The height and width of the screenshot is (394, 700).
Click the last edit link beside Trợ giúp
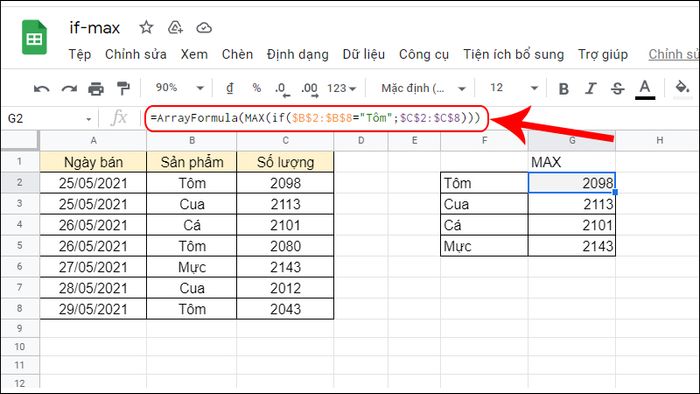(x=673, y=54)
